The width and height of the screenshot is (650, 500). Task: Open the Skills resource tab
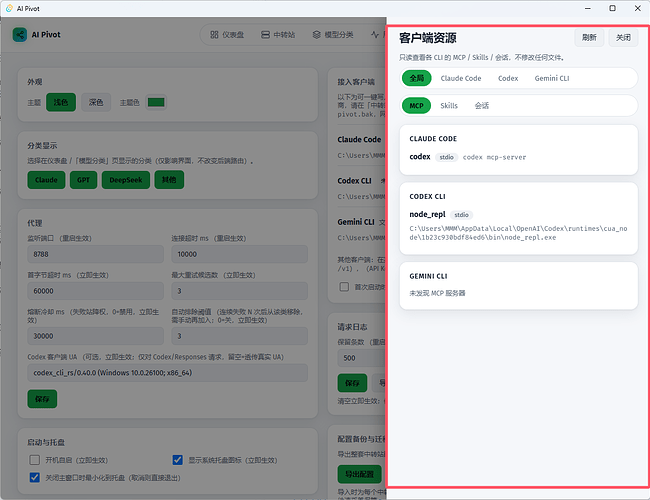(x=449, y=105)
